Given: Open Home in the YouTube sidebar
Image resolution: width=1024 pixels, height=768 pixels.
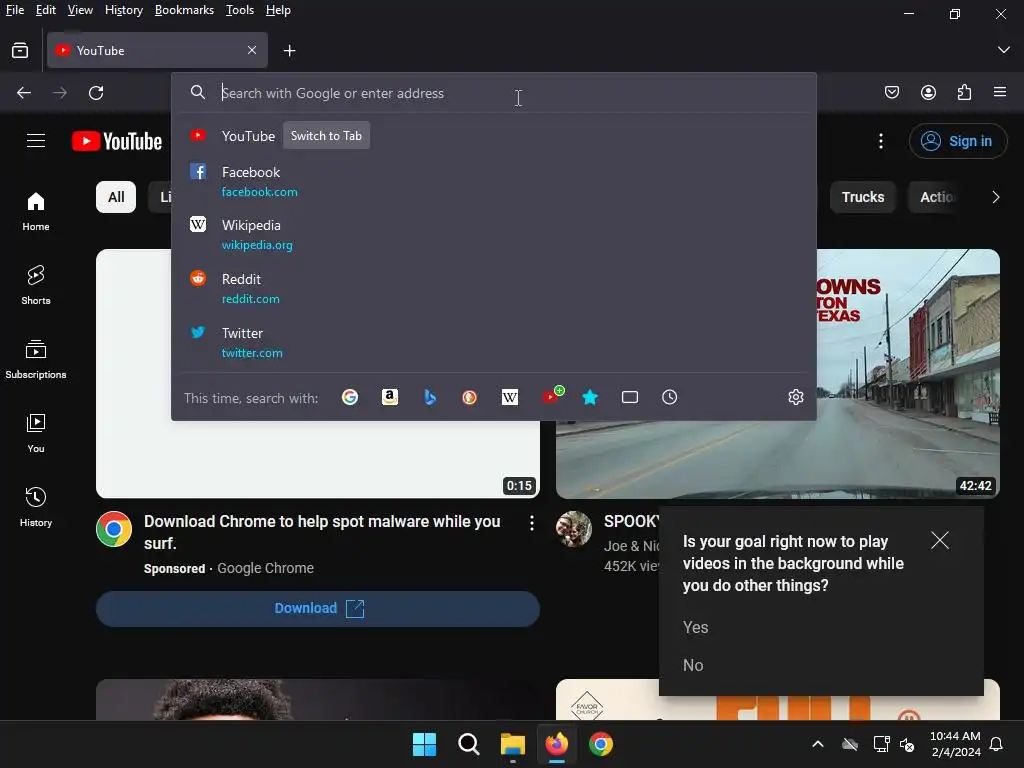Looking at the screenshot, I should click(x=36, y=212).
